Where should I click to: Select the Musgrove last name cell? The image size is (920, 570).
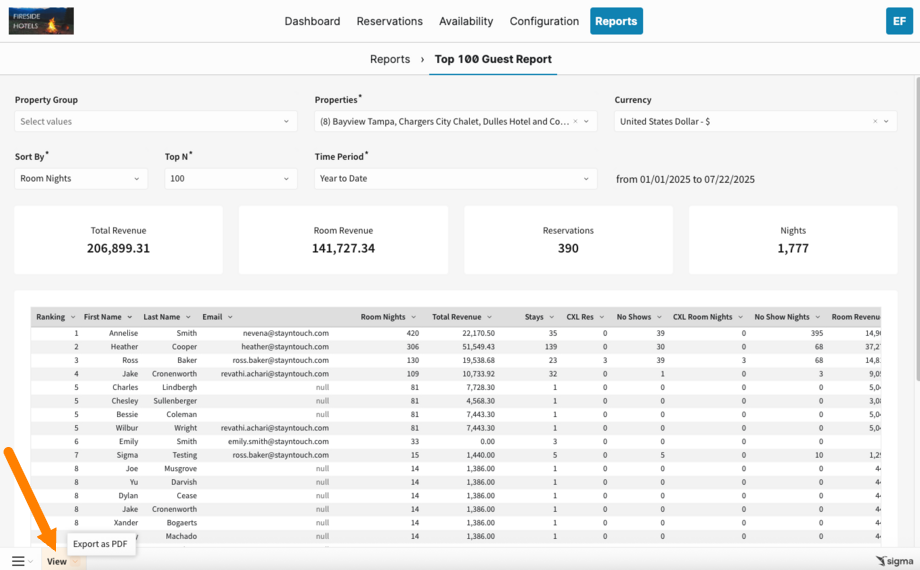181,468
